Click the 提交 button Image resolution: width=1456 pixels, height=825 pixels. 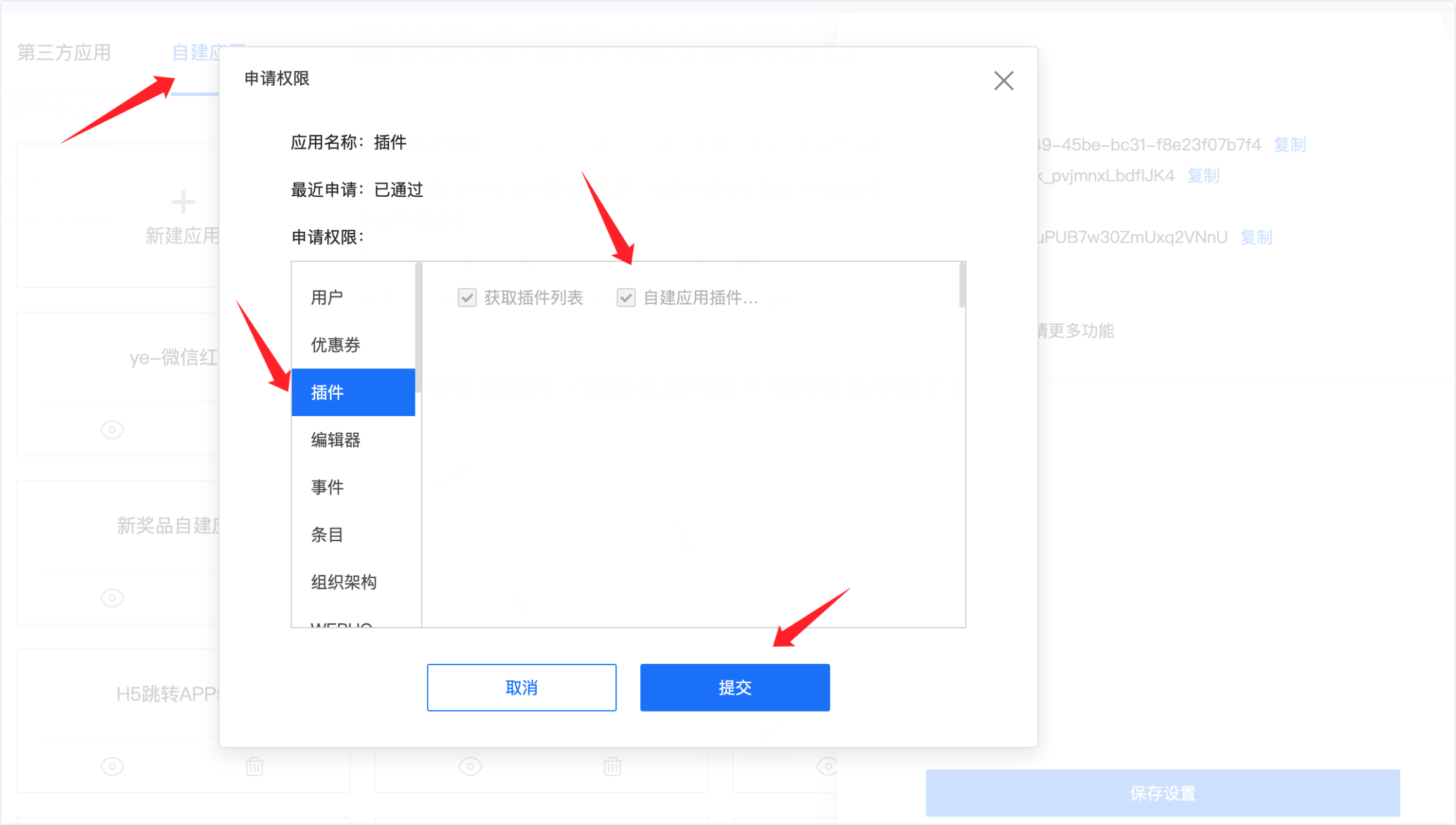[735, 688]
